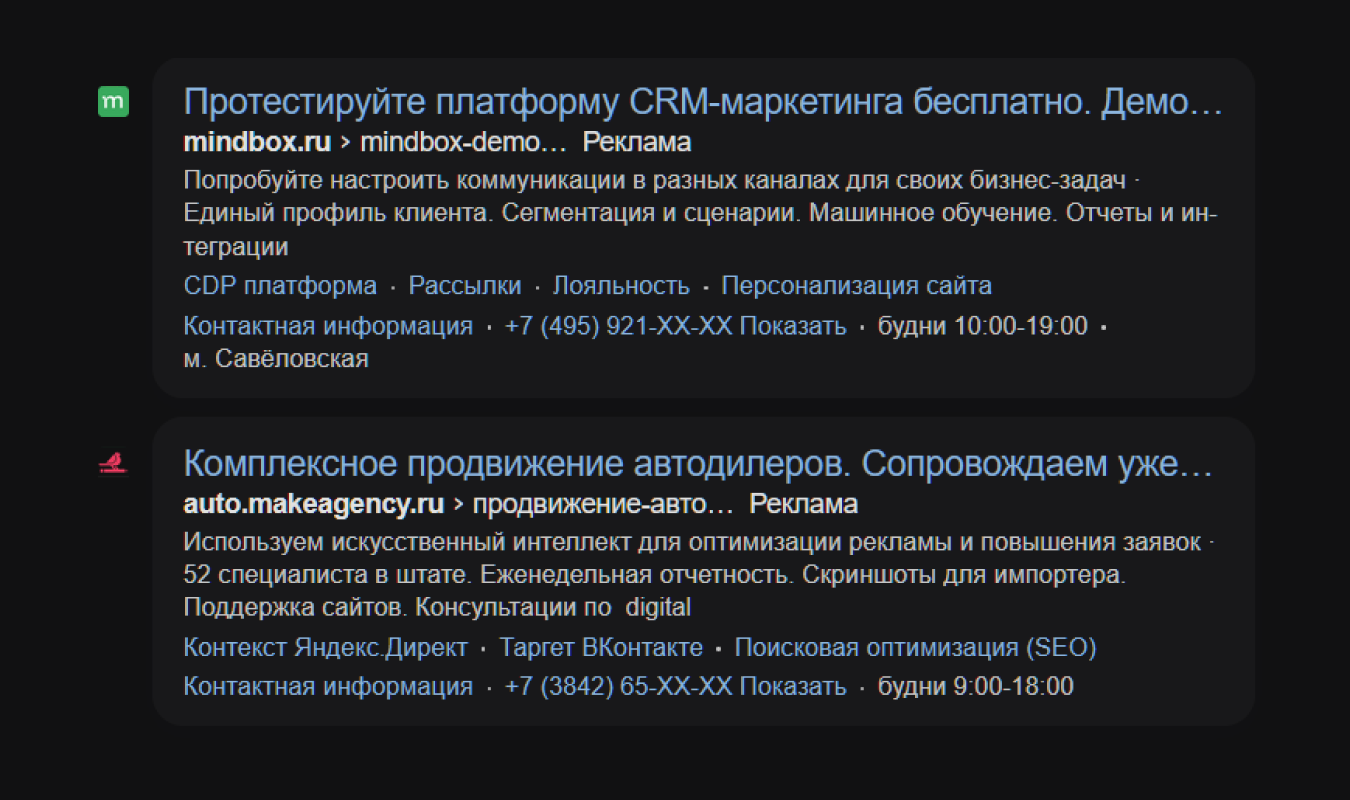Open Make Agency Контактная информация link
Screen dimensions: 1350x800
point(328,687)
